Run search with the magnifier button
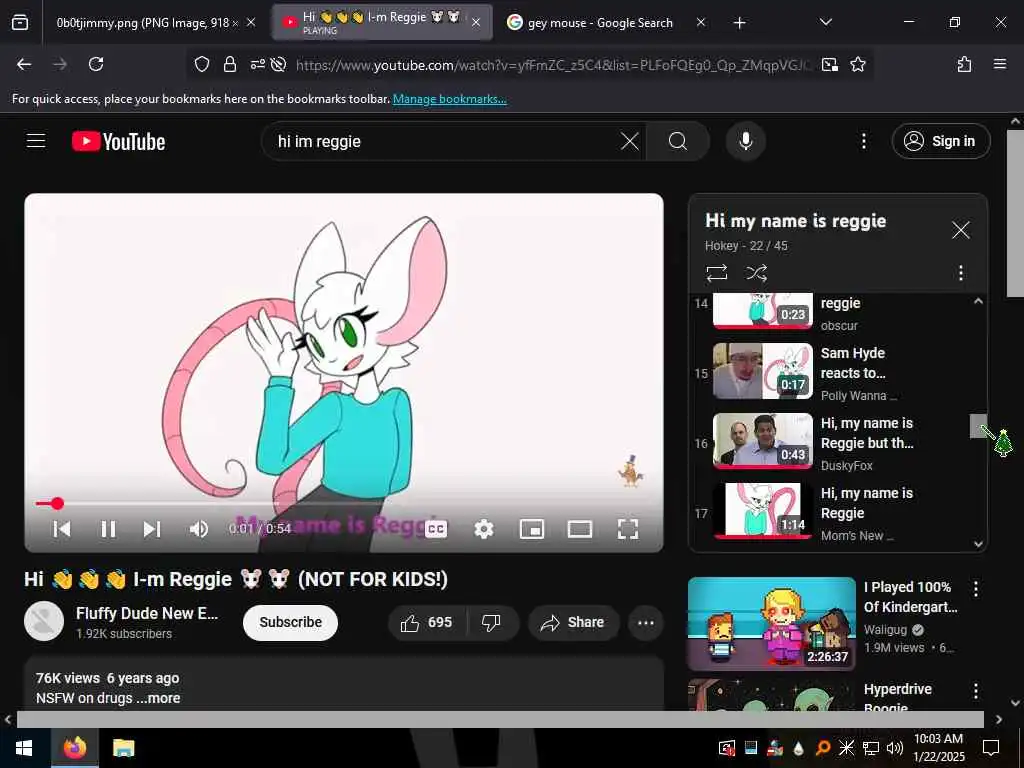This screenshot has height=768, width=1024. 678,141
